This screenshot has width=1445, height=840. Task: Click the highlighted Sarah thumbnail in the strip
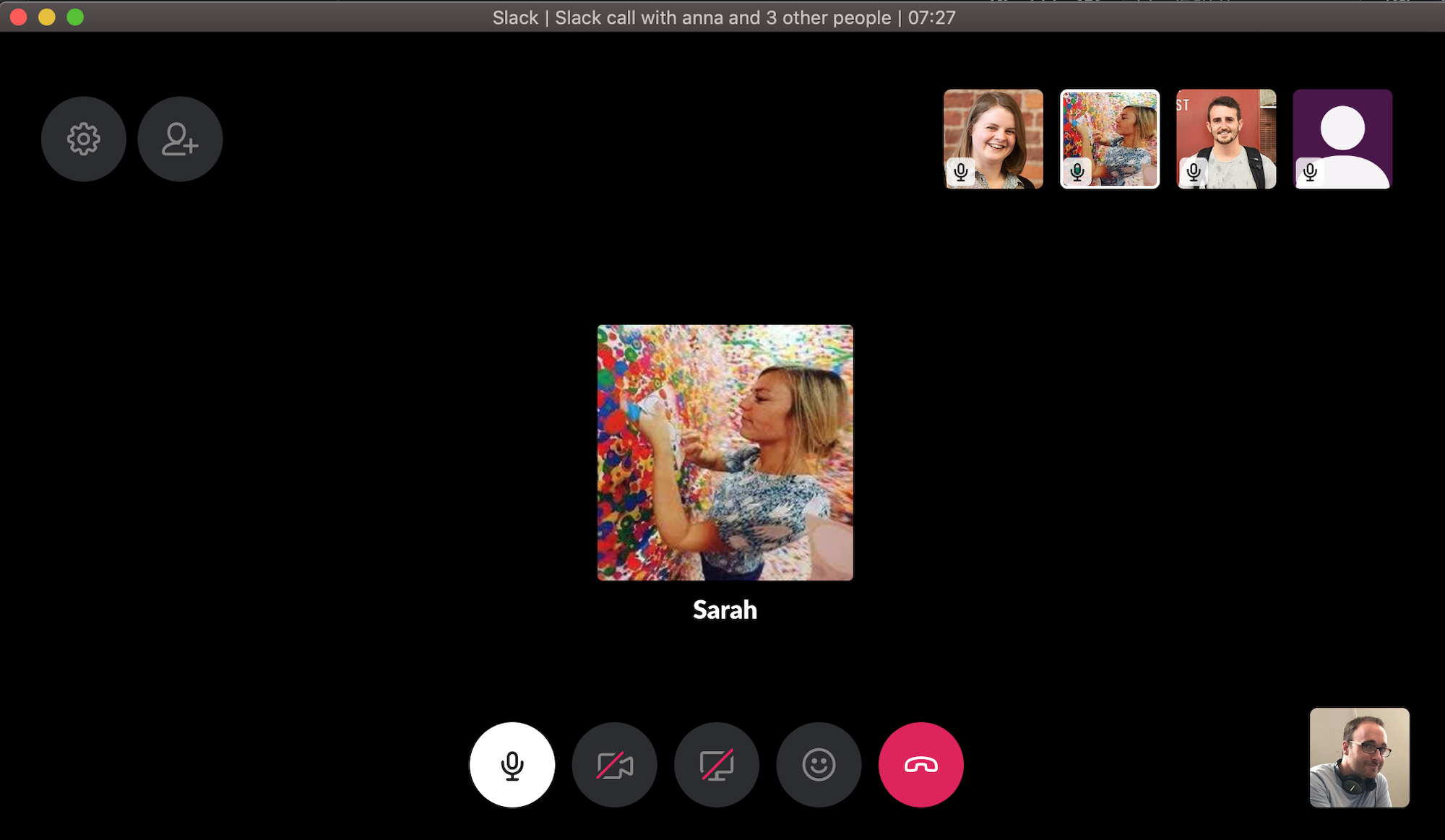coord(1109,139)
